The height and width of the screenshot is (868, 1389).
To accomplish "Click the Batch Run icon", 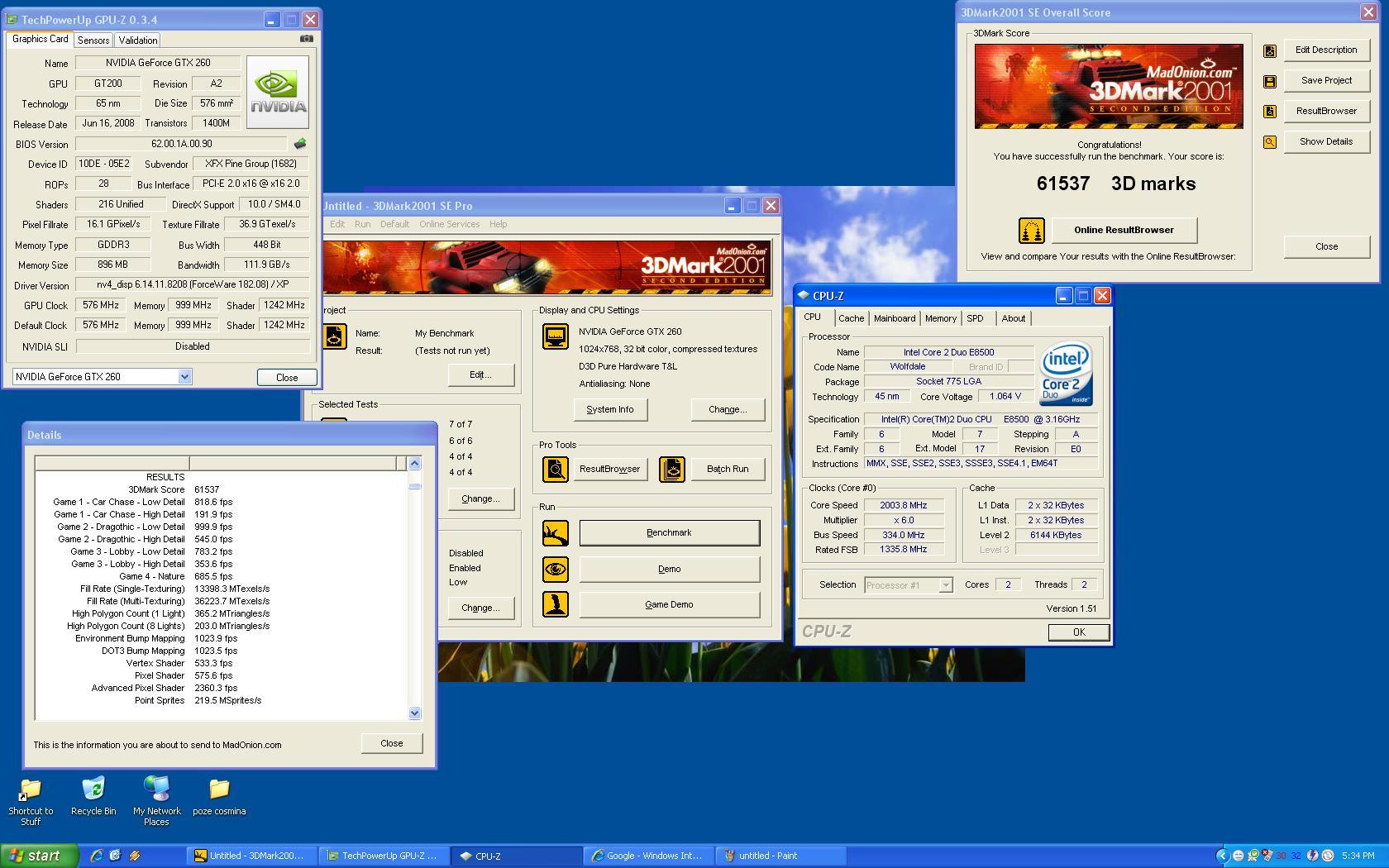I will (x=671, y=470).
